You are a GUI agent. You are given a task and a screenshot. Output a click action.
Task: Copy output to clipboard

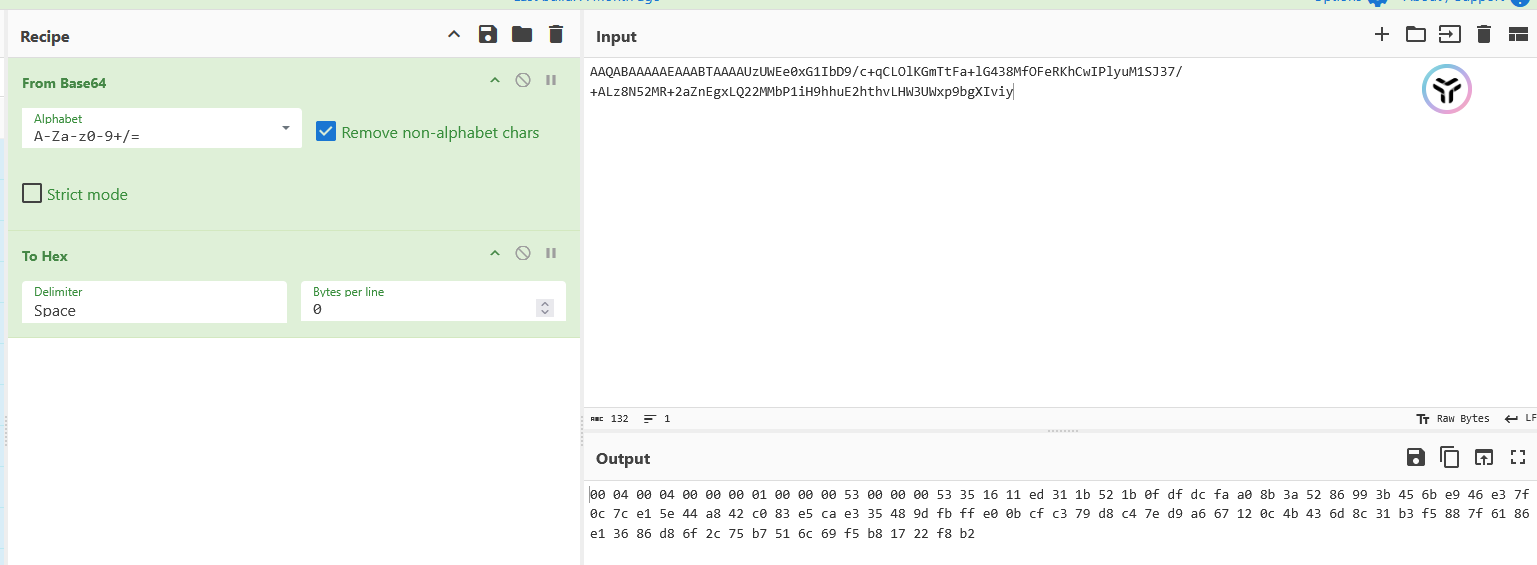tap(1449, 458)
